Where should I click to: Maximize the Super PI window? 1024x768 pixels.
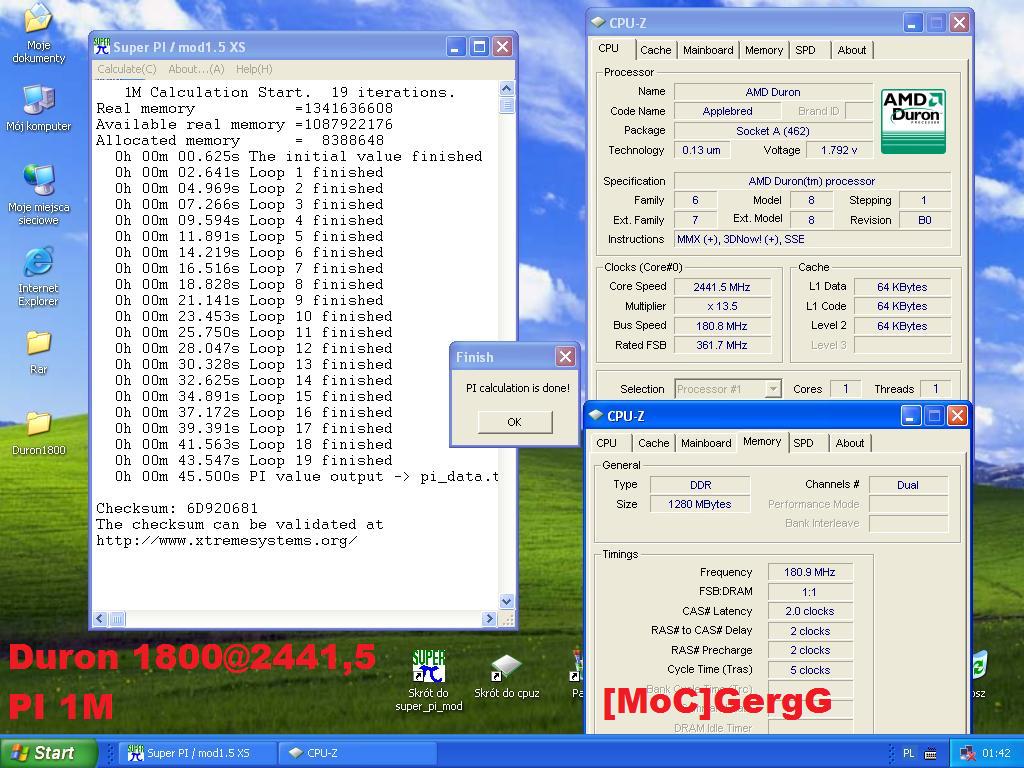click(479, 46)
